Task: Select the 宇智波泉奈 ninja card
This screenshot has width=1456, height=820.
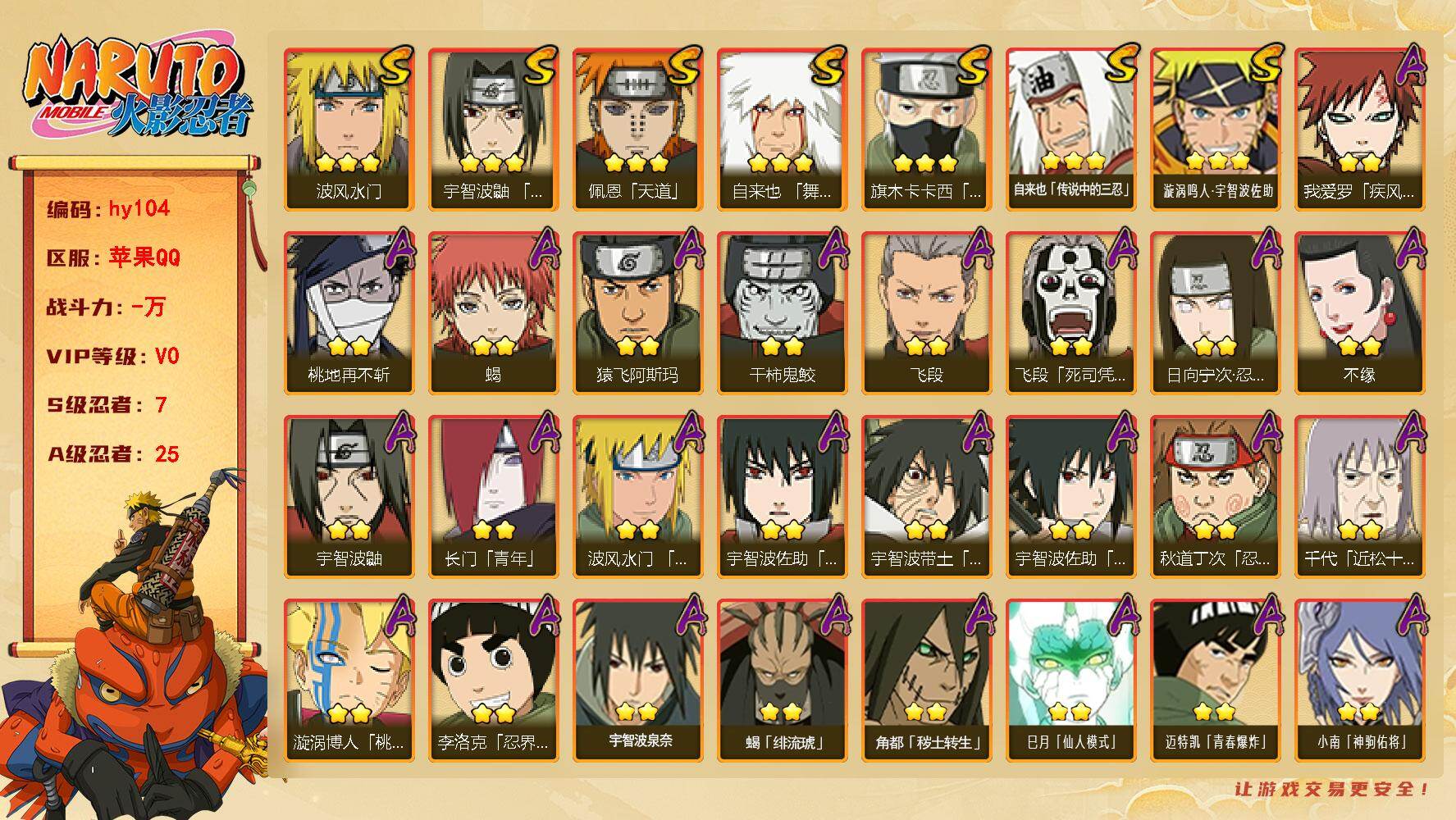Action: point(637,680)
